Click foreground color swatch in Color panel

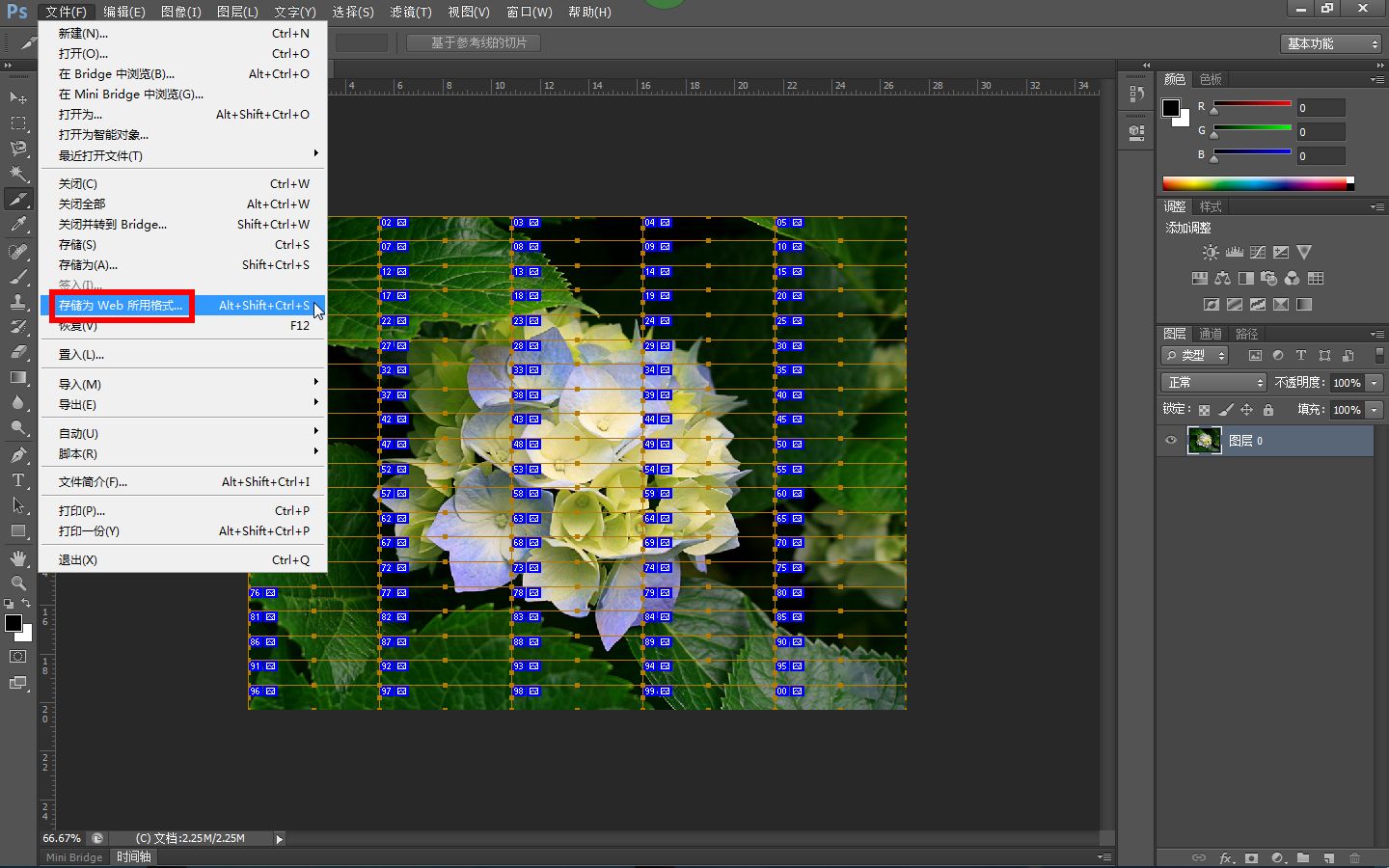click(x=1171, y=108)
